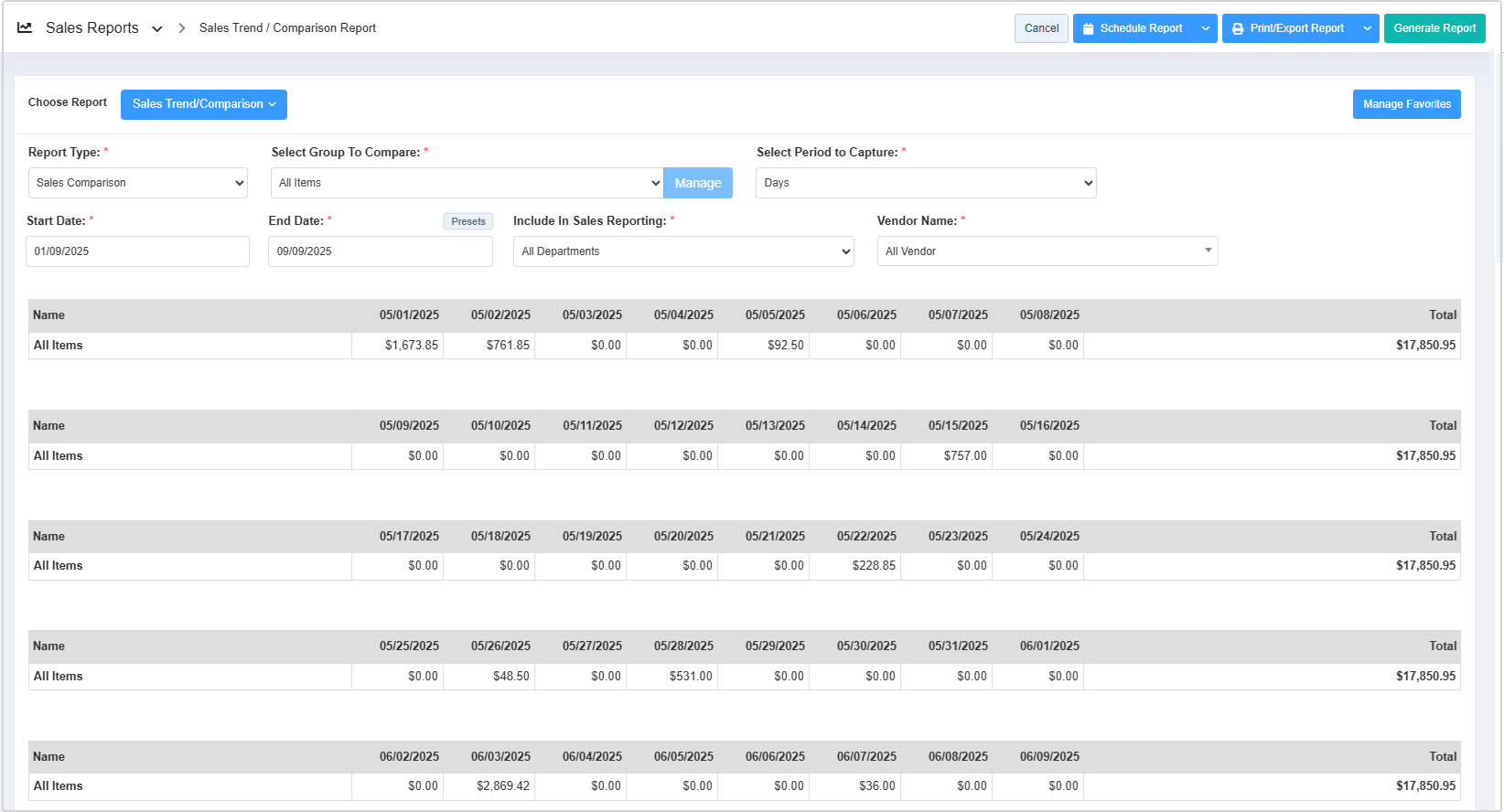Open the Sales Trend/Comparison report chooser
This screenshot has height=812, width=1504.
(204, 104)
